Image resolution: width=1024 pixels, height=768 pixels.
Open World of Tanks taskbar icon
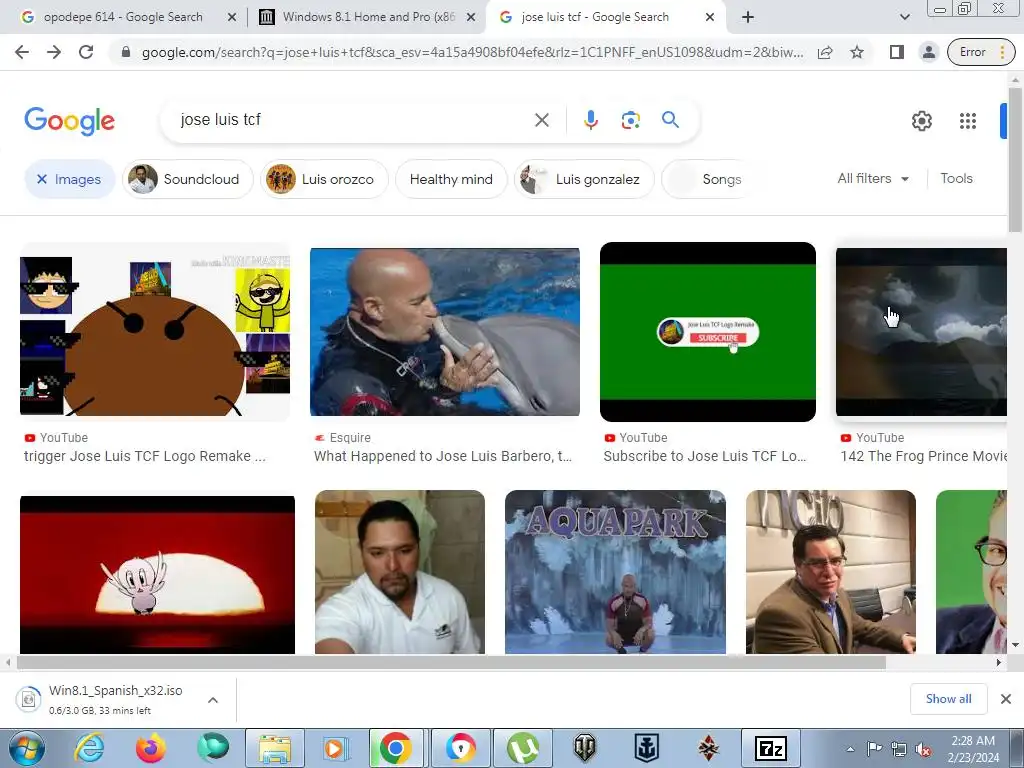point(584,748)
